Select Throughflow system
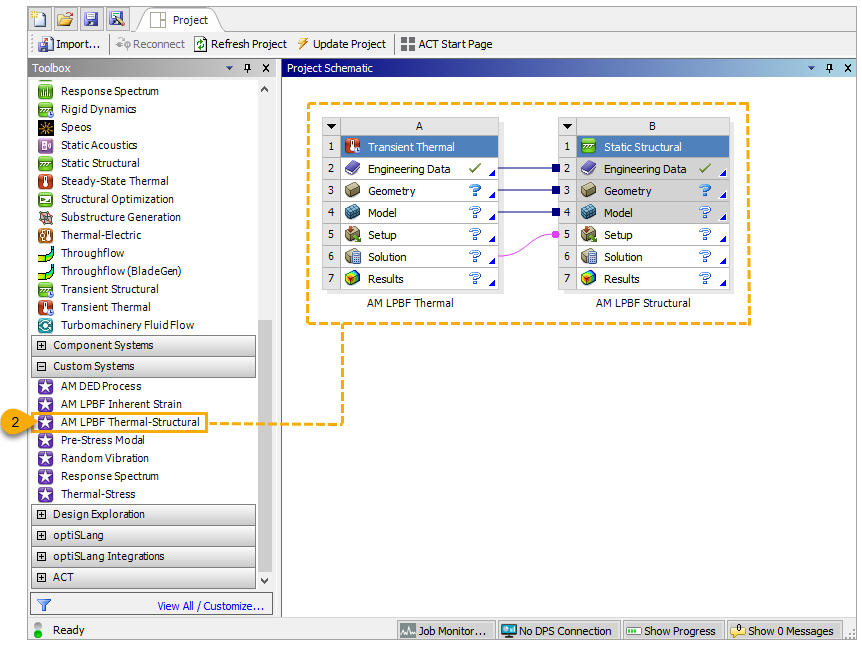This screenshot has width=862, height=646. point(81,253)
